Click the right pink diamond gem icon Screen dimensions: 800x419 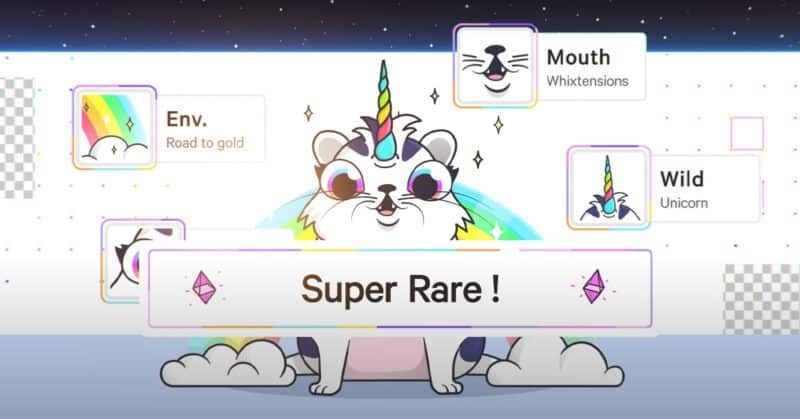pyautogui.click(x=594, y=287)
